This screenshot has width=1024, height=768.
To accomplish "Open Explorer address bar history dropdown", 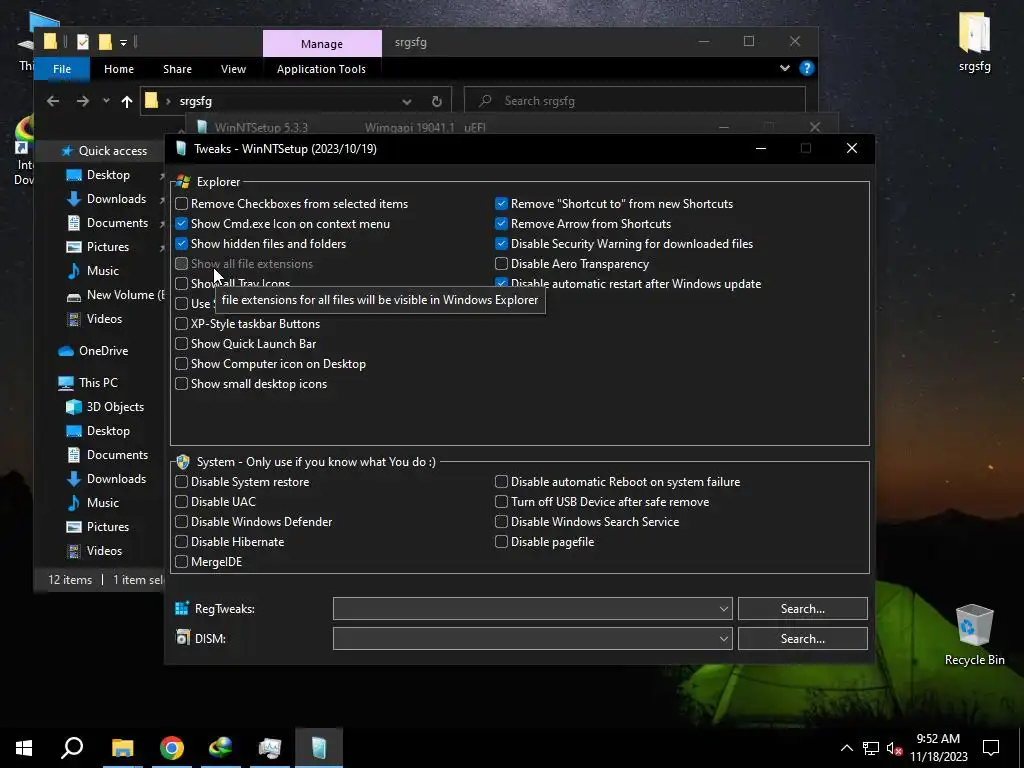I will point(407,101).
